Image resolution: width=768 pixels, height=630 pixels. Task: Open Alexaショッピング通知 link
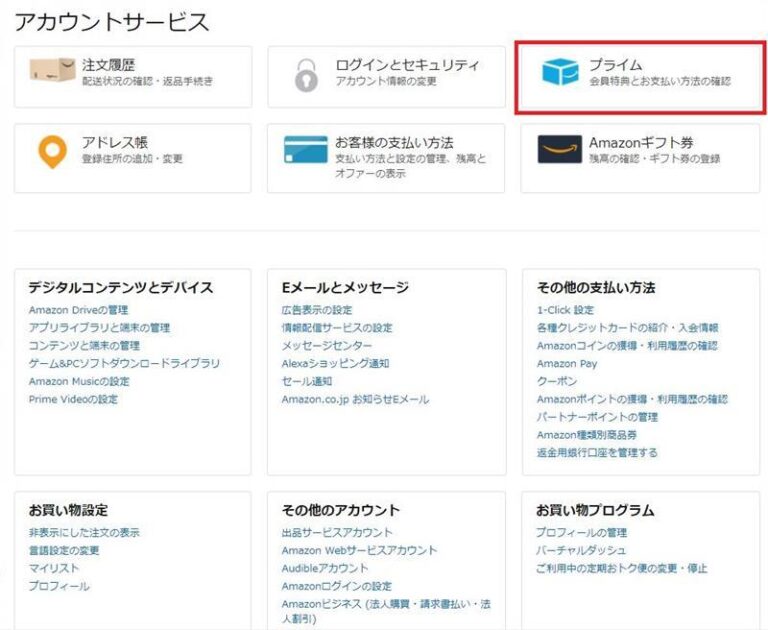tap(336, 363)
